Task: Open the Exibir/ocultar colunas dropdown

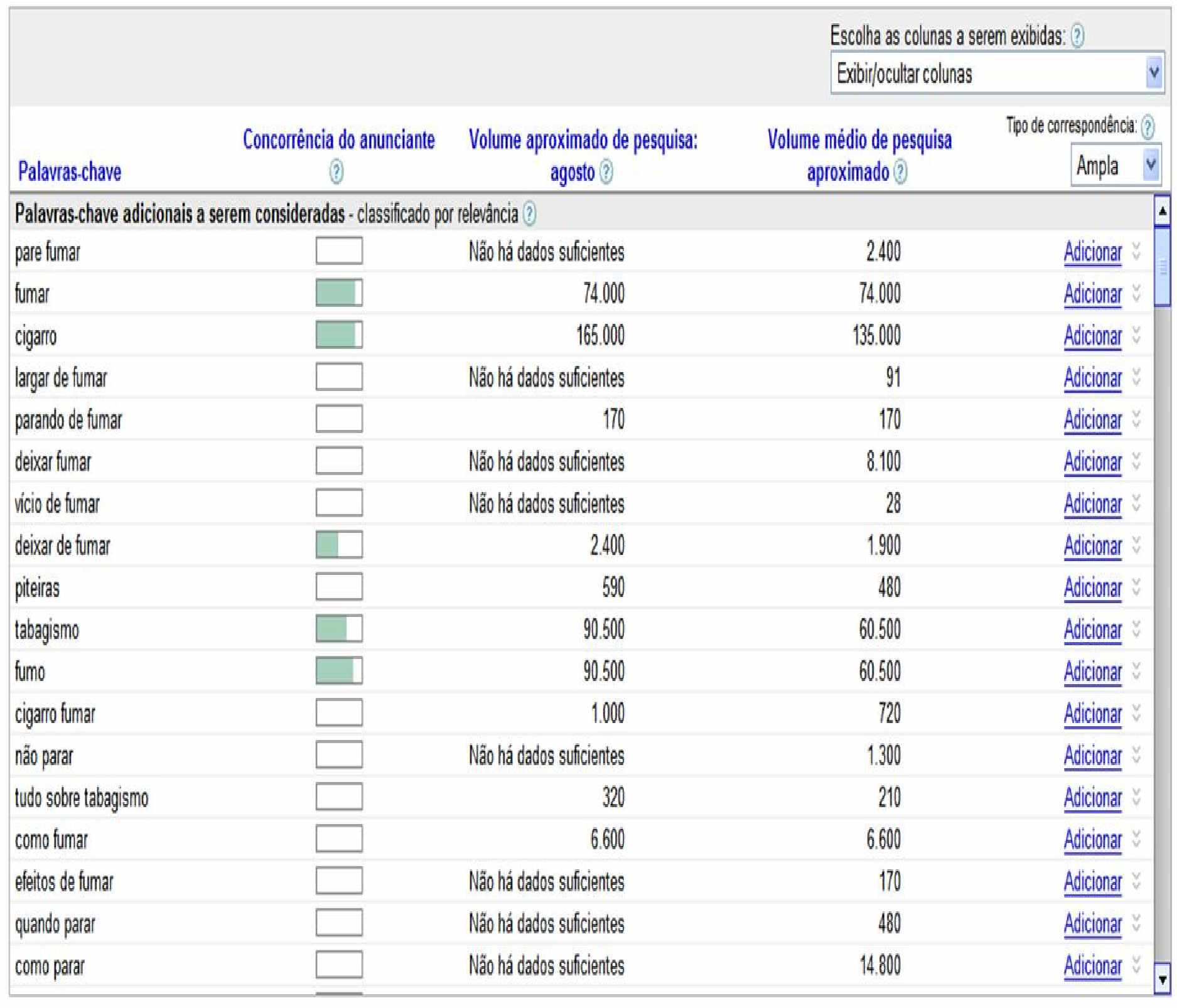Action: click(997, 73)
